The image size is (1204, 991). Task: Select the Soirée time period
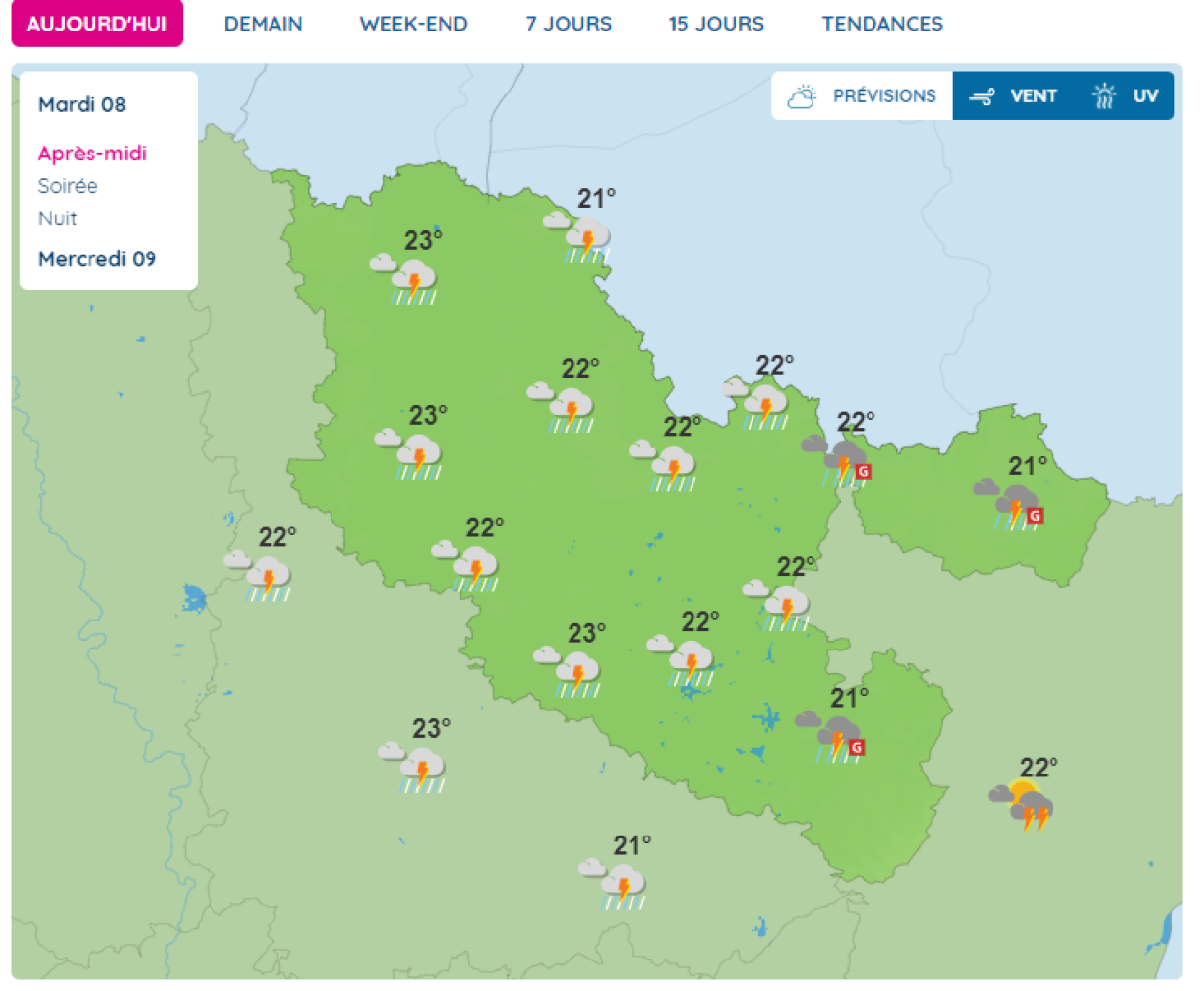tap(68, 186)
